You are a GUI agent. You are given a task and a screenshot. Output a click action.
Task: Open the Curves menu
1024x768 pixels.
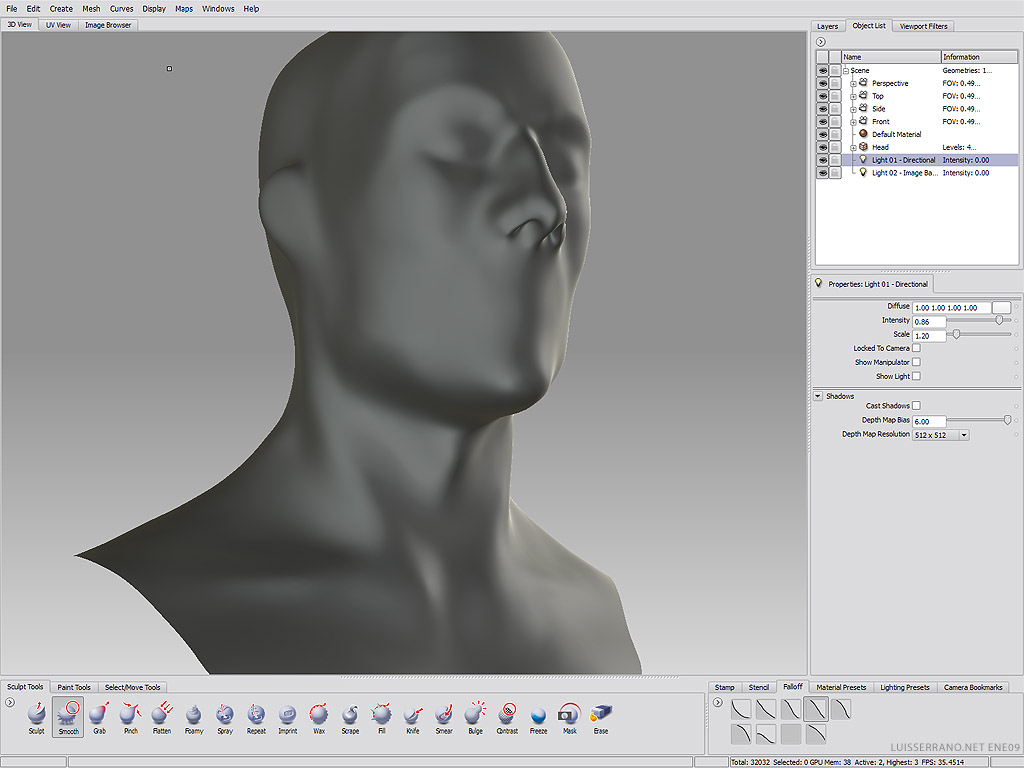coord(121,8)
